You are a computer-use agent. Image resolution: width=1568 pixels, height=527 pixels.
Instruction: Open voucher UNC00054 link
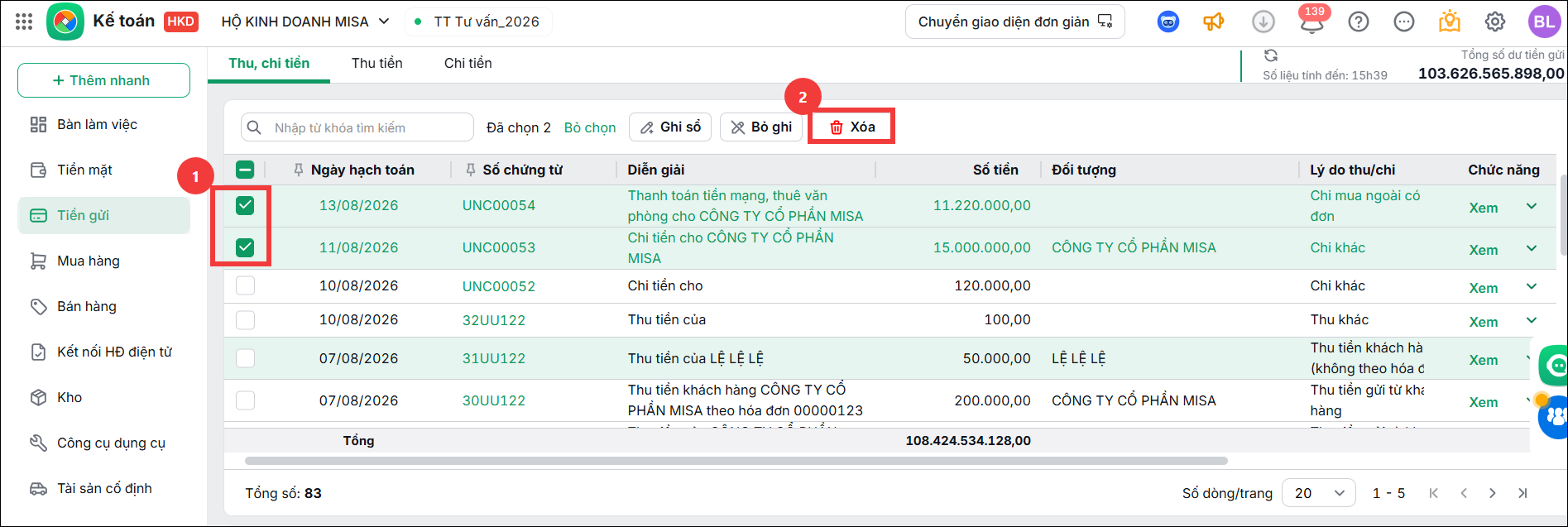(x=499, y=205)
